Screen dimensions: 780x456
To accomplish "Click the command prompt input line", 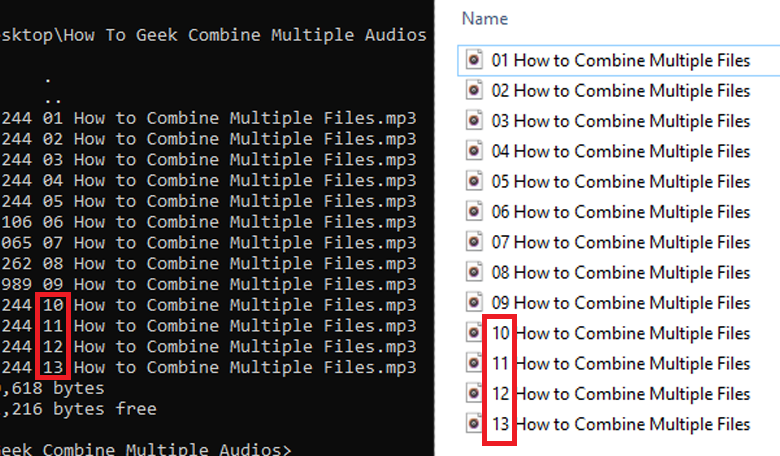I will point(150,449).
